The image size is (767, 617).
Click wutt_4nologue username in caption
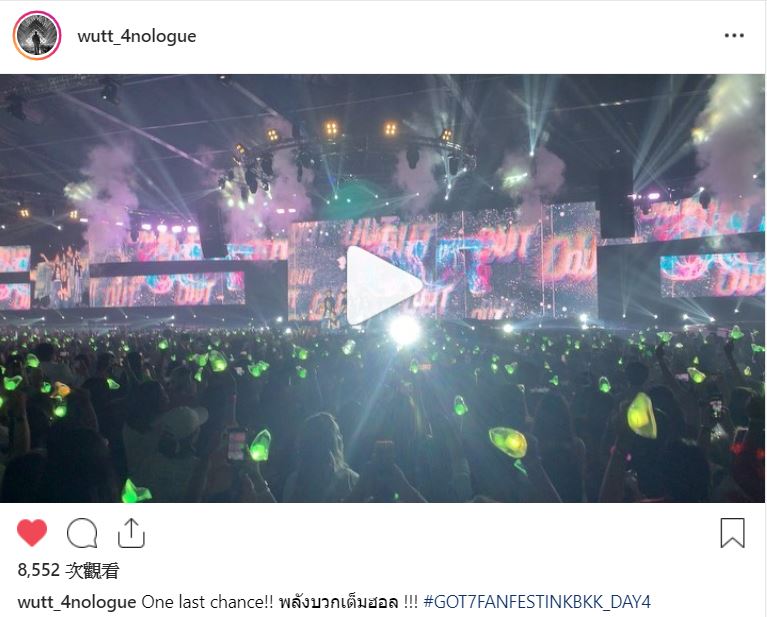(77, 602)
